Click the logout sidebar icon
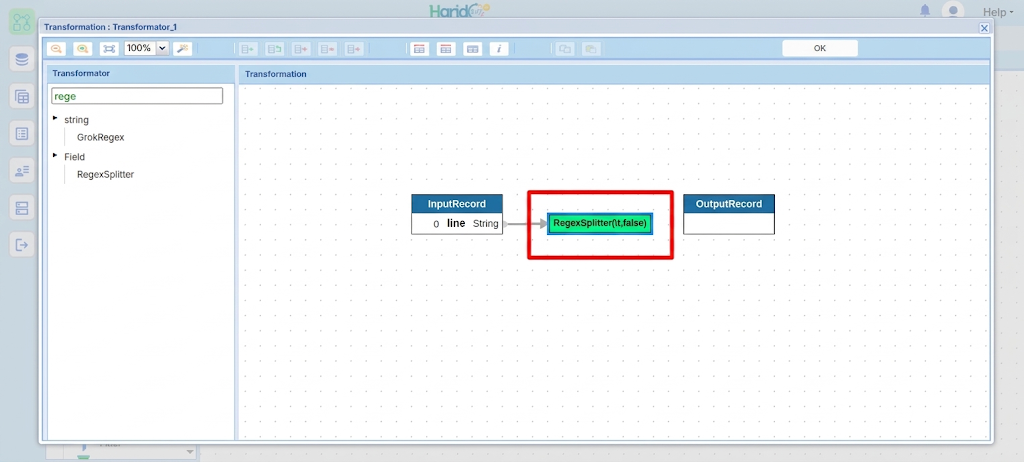 (x=22, y=245)
